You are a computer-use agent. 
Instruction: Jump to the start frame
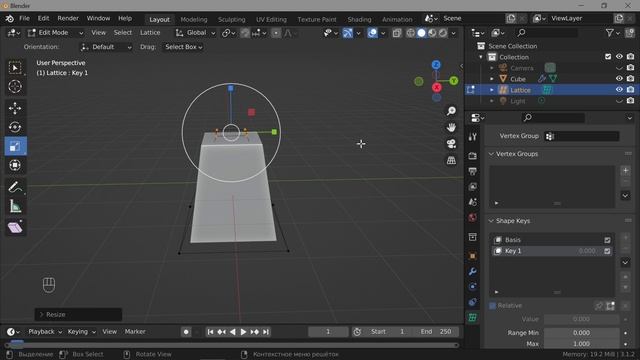[x=210, y=332]
